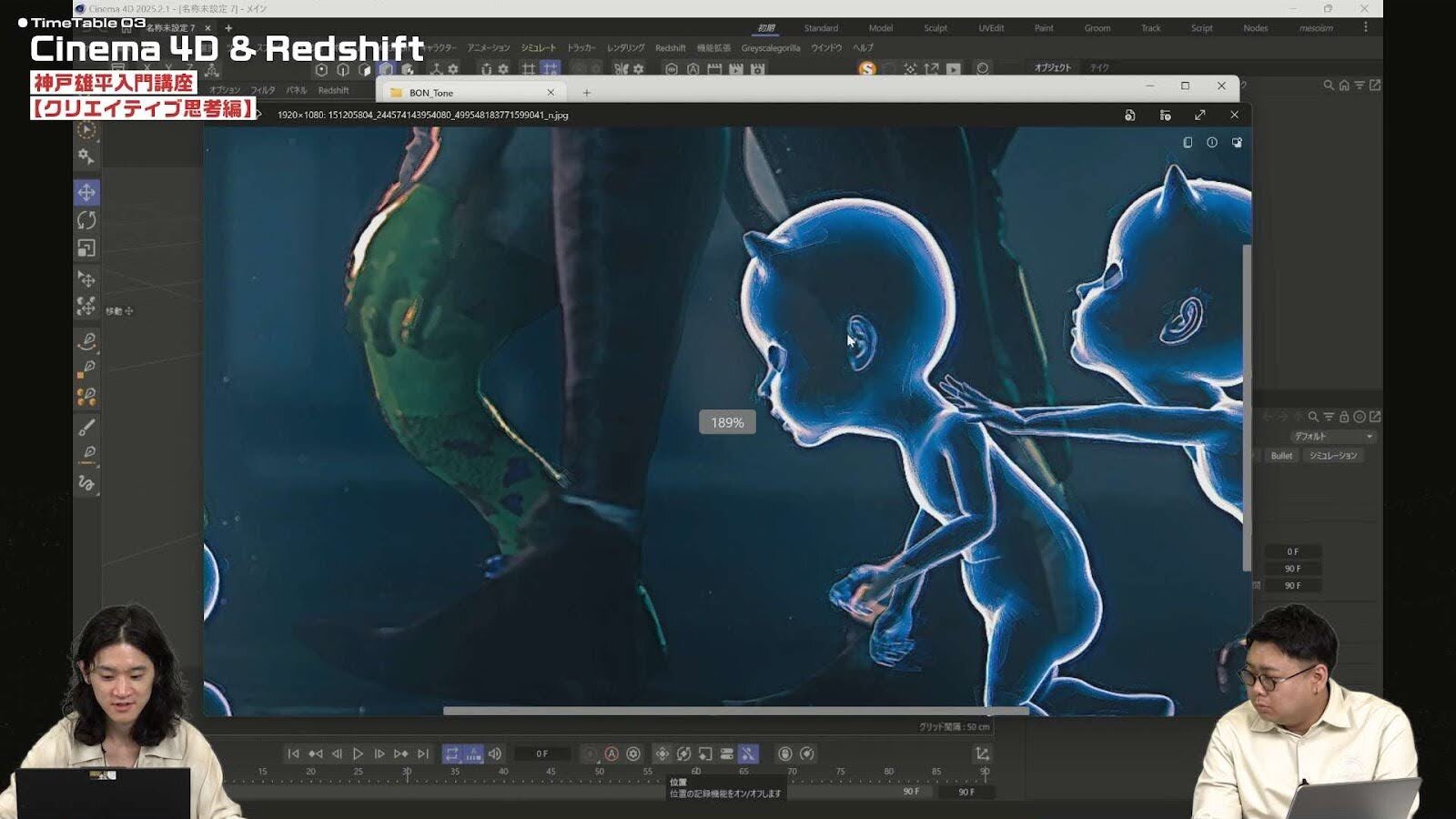The width and height of the screenshot is (1456, 819).
Task: Add a new tab next to BON_Tone
Action: pos(587,93)
